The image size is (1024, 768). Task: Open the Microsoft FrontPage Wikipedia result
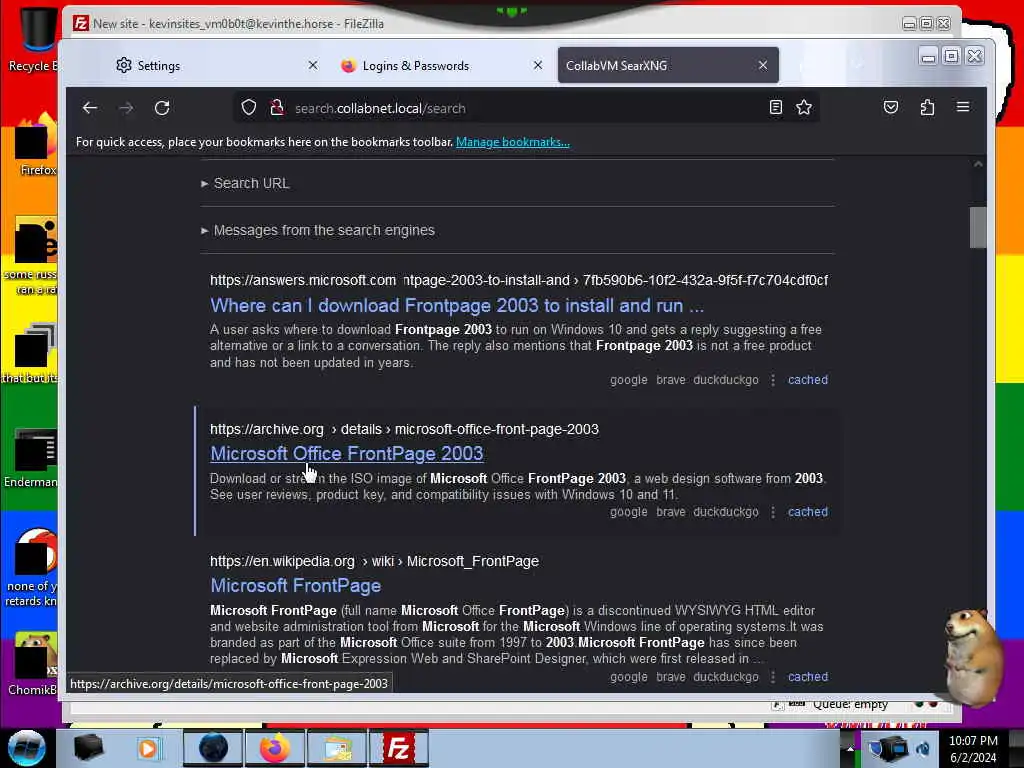pos(296,586)
